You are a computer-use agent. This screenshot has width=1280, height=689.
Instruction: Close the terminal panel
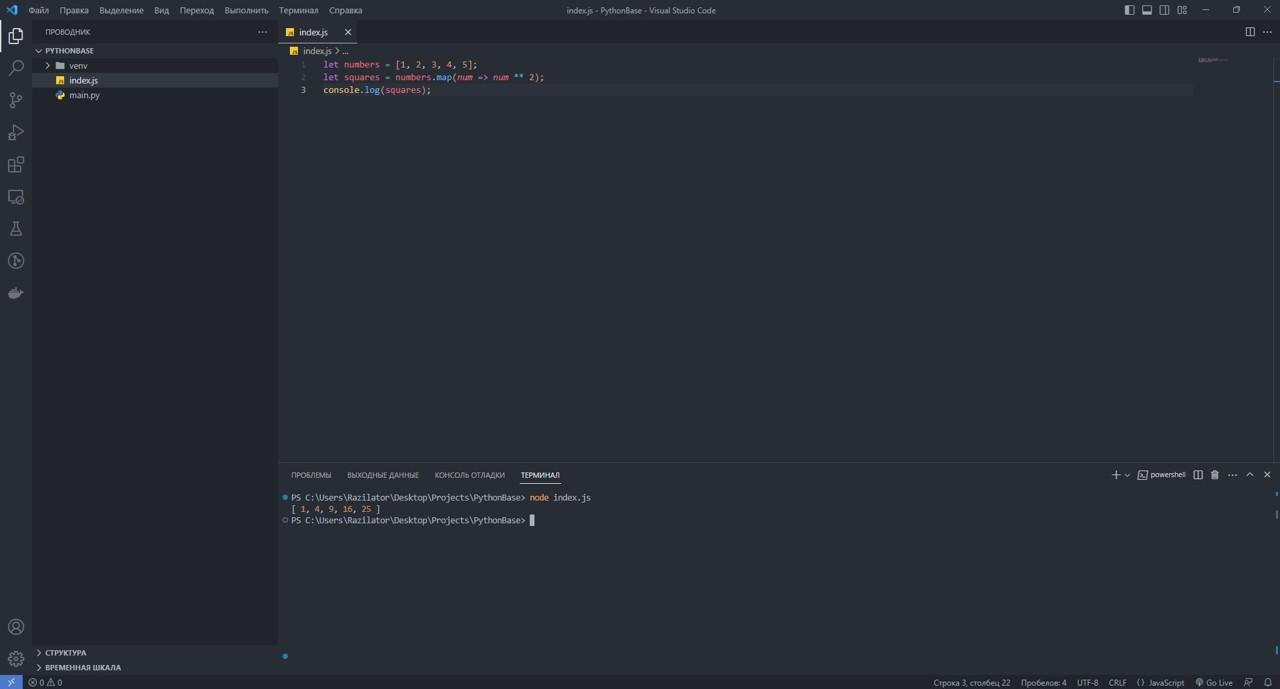pyautogui.click(x=1267, y=475)
